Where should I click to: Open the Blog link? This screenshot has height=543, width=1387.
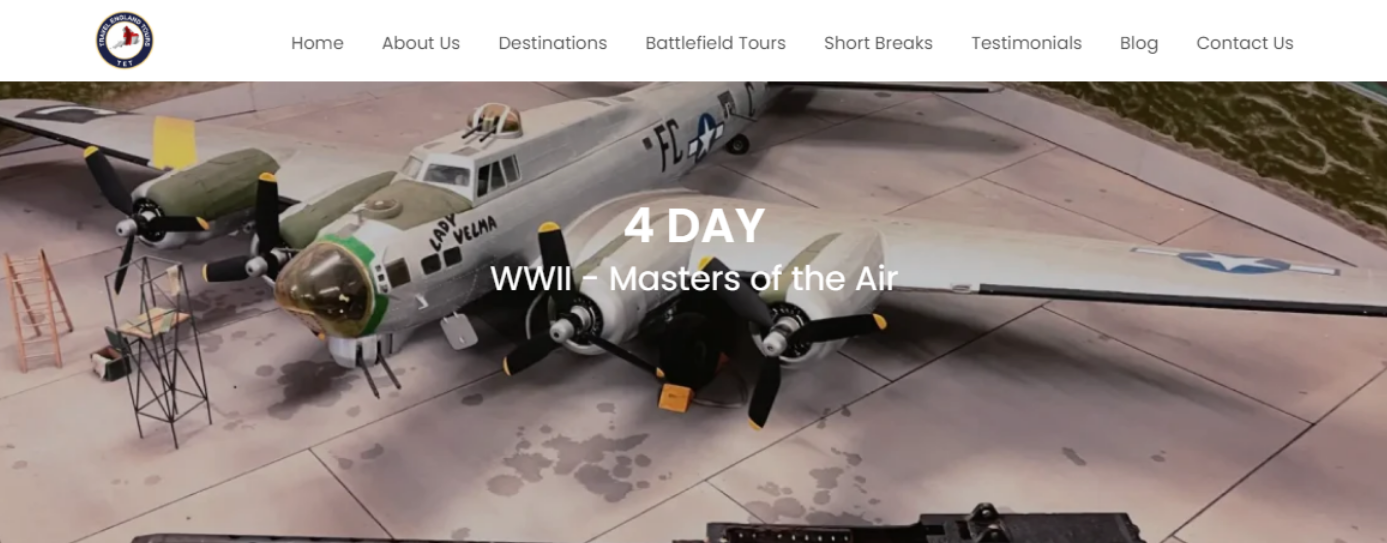point(1139,43)
